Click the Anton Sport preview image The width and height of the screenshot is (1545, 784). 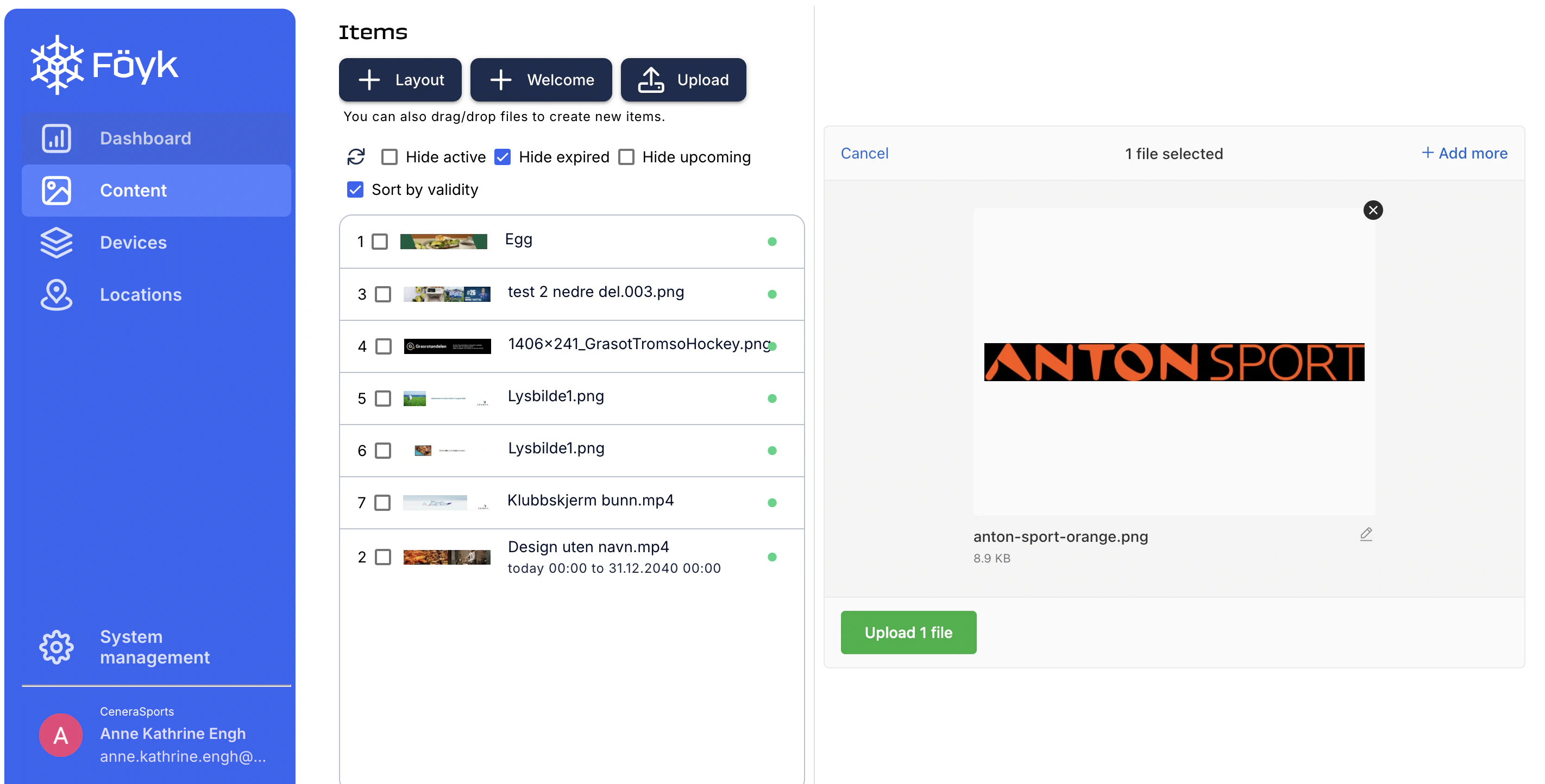(1174, 362)
